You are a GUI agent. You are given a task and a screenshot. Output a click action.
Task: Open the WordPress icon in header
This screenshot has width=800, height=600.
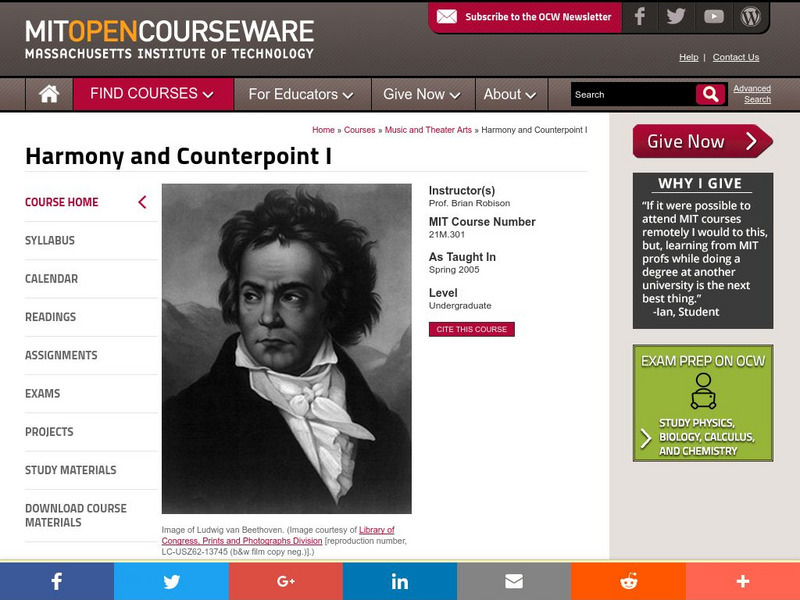coord(750,16)
